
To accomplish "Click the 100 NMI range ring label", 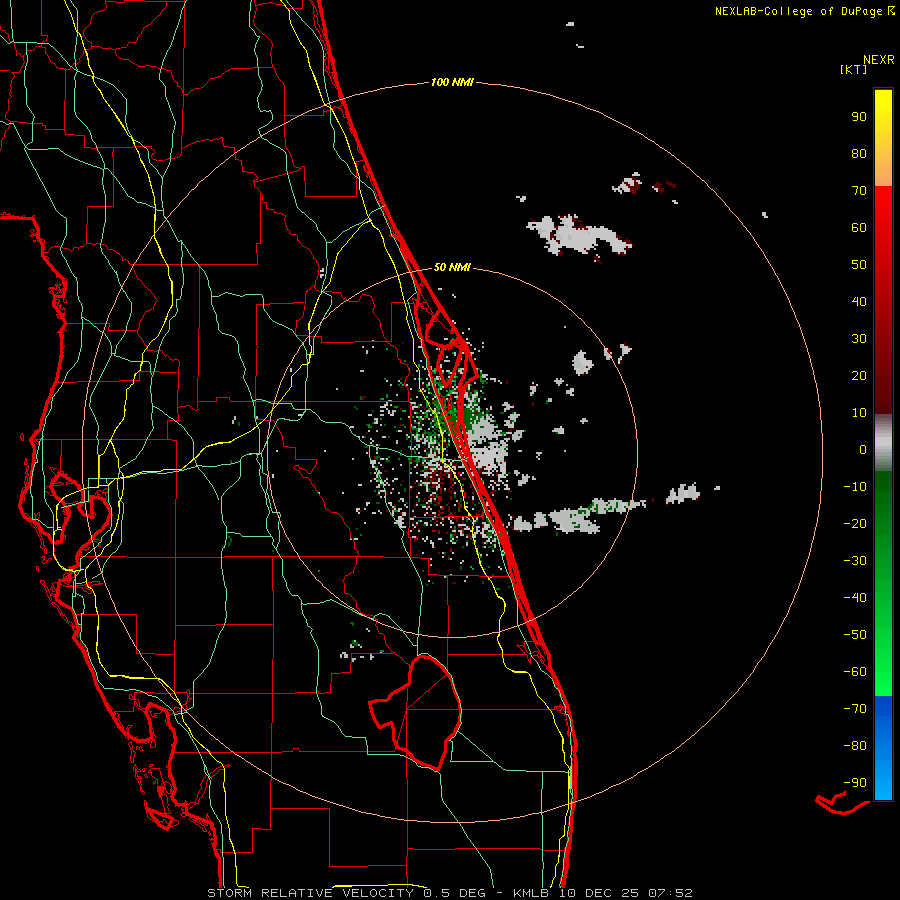I will point(452,82).
